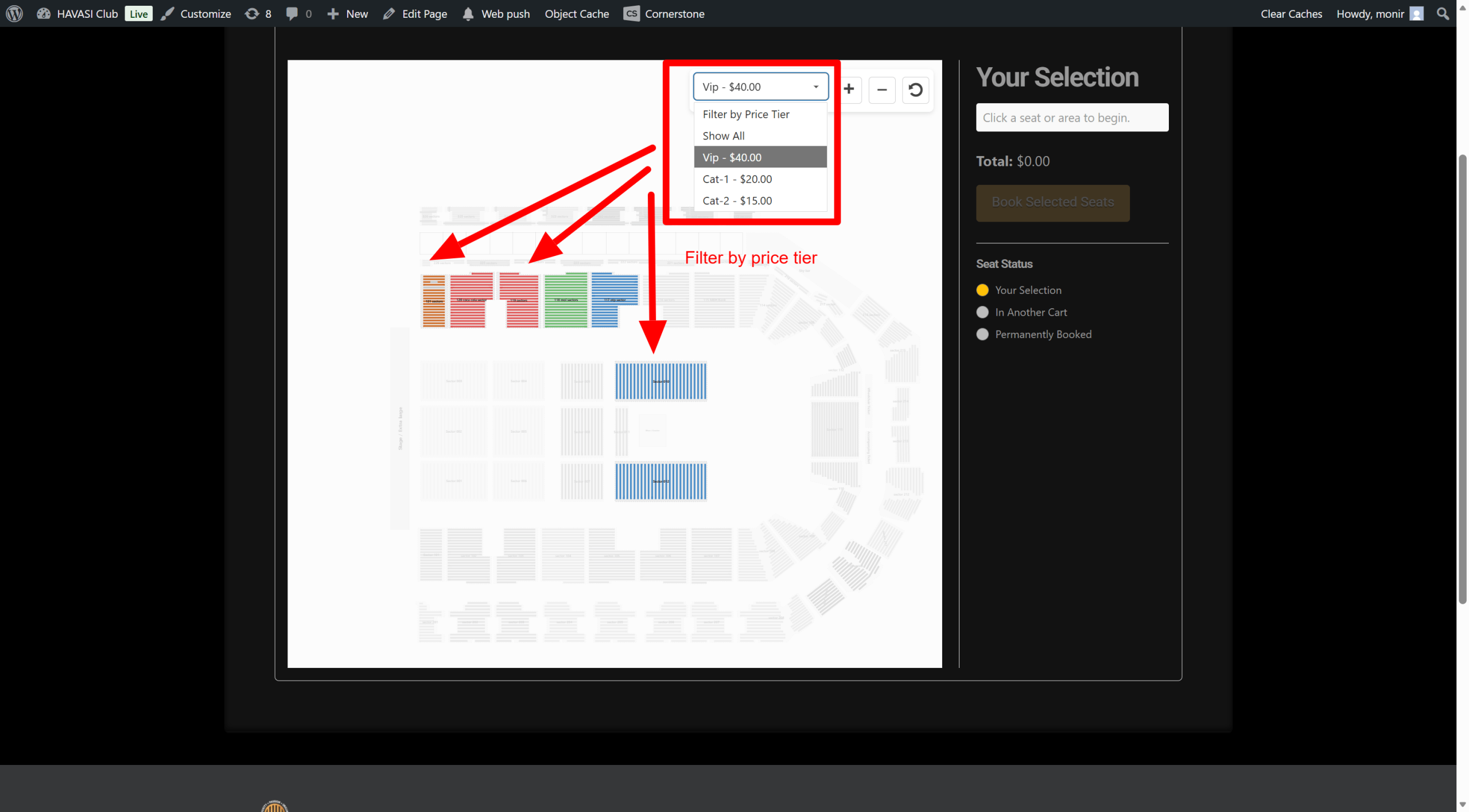Open the Cornerstone builder
Image resolution: width=1469 pixels, height=812 pixels.
[x=664, y=14]
